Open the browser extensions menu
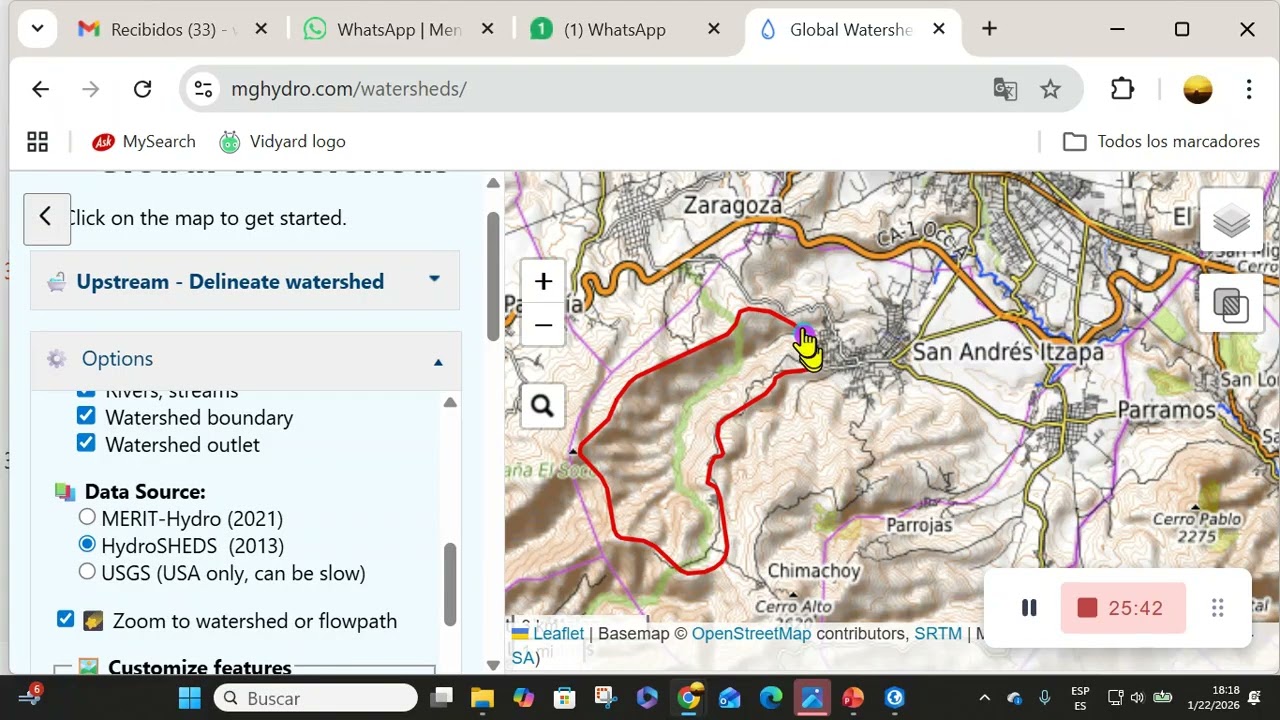The width and height of the screenshot is (1280, 720). coord(1122,89)
